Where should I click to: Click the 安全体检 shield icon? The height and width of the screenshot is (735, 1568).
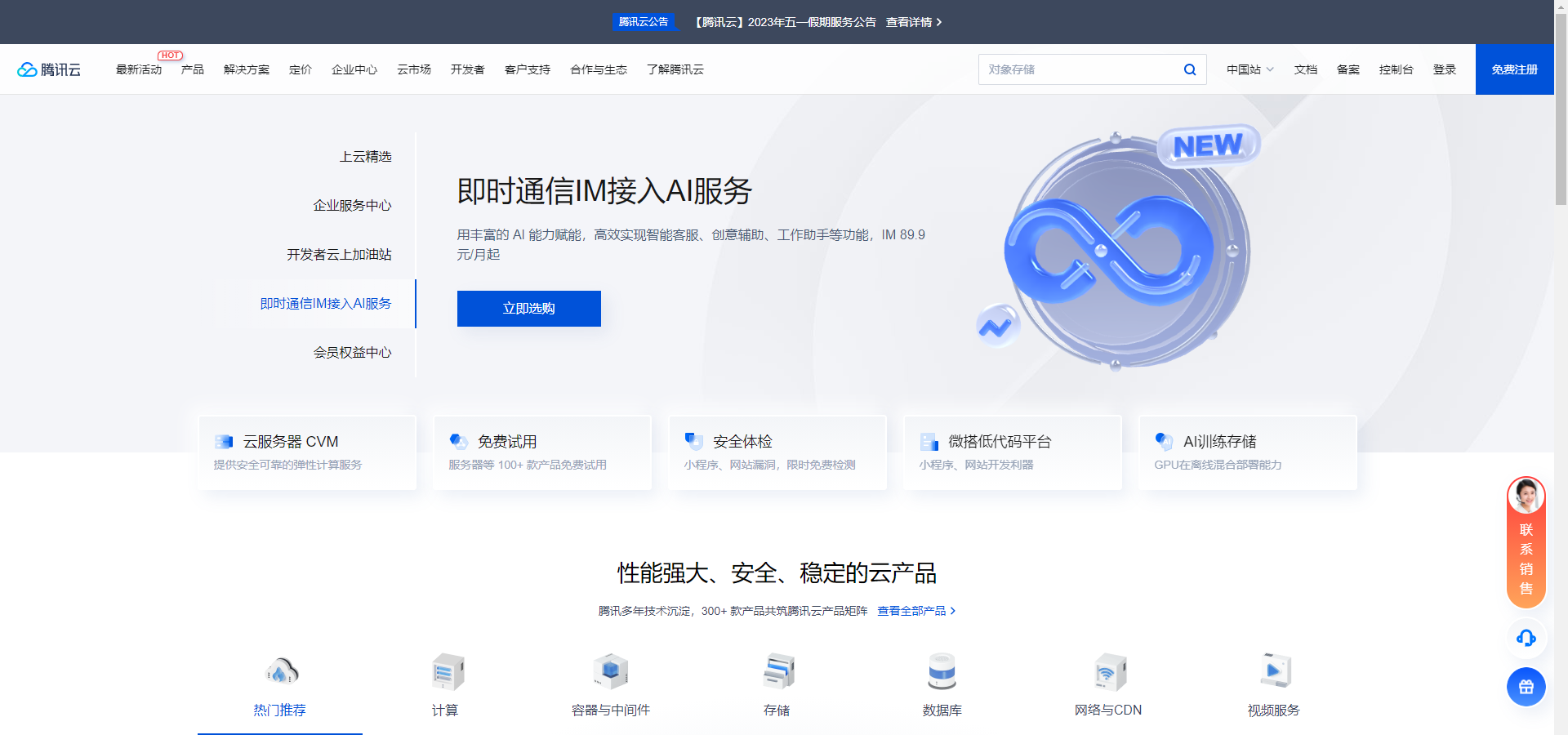point(694,442)
